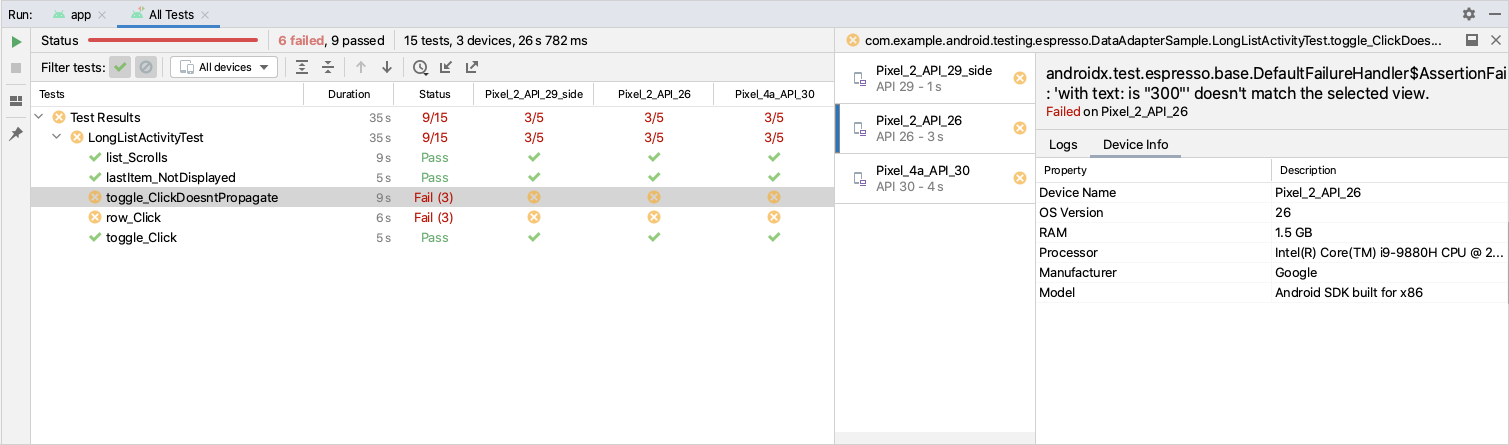This screenshot has width=1509, height=445.
Task: Toggle the show skipped tests filter
Action: point(146,67)
